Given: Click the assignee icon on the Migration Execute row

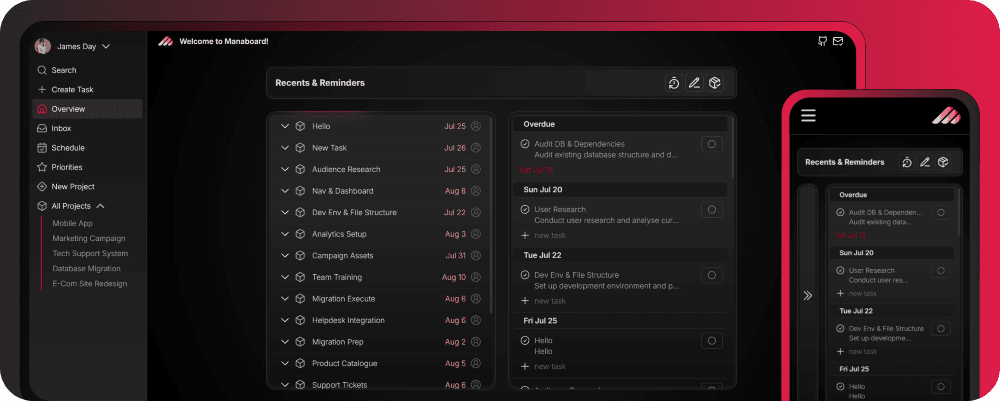Looking at the screenshot, I should pos(476,299).
